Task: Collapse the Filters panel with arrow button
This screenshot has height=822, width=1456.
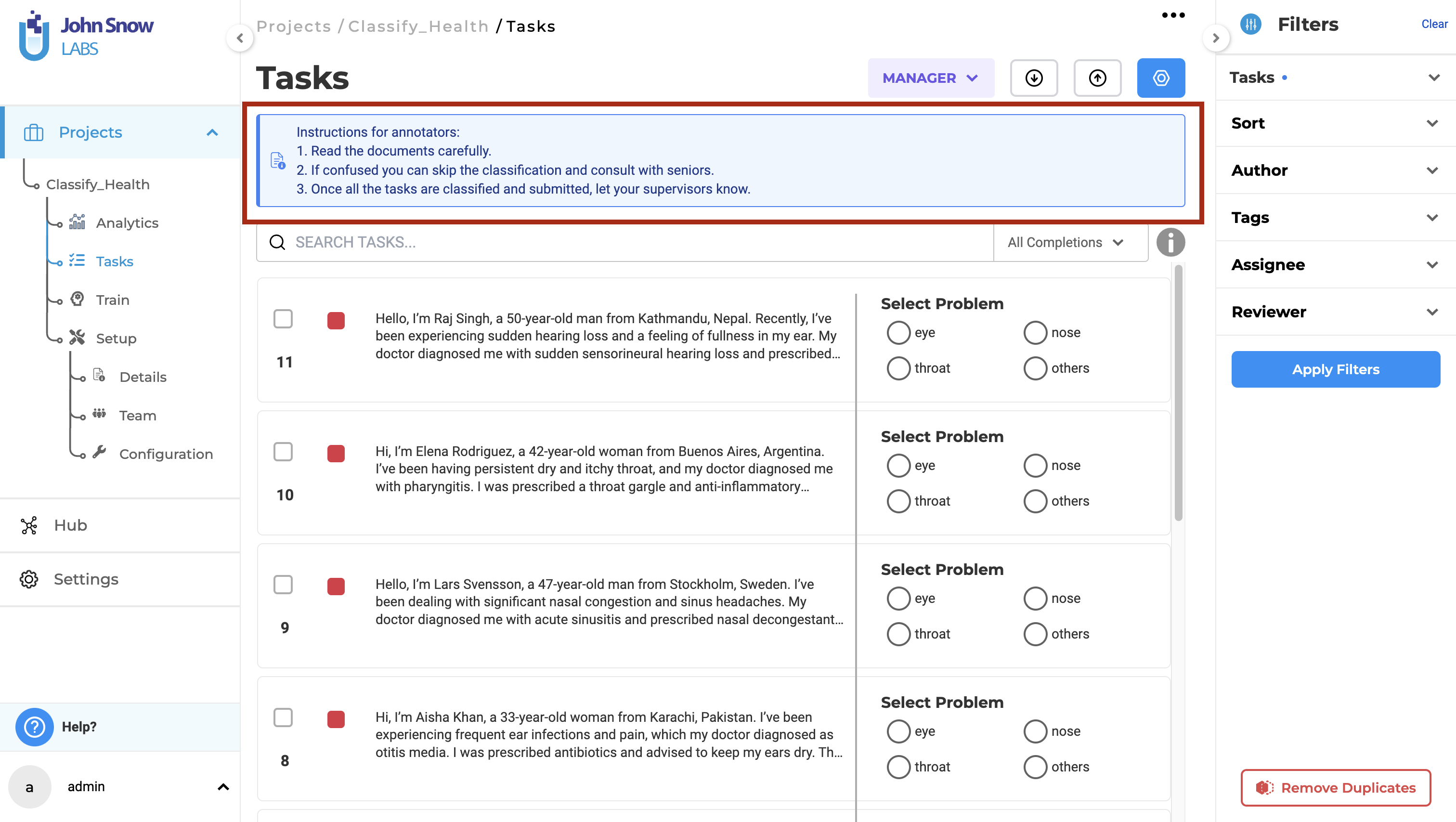Action: (x=1216, y=38)
